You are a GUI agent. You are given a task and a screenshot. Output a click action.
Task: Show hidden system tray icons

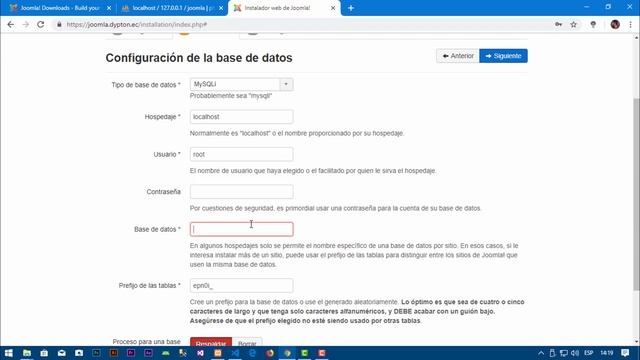point(541,353)
